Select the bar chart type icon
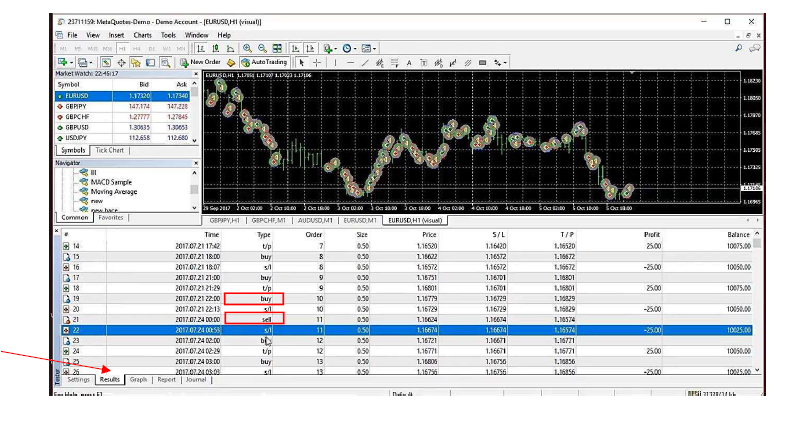811x425 pixels. tap(201, 49)
